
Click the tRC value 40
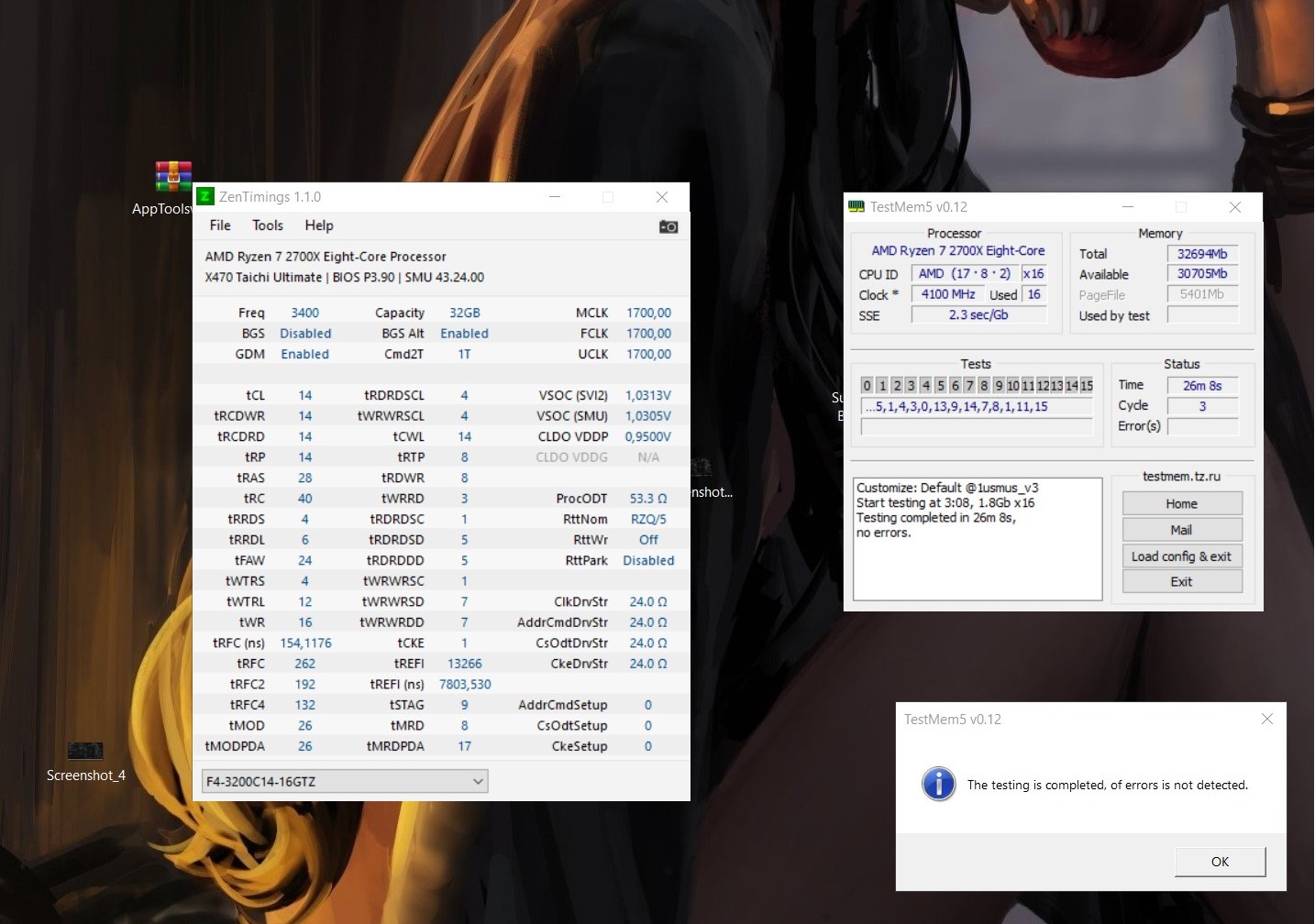[x=305, y=499]
